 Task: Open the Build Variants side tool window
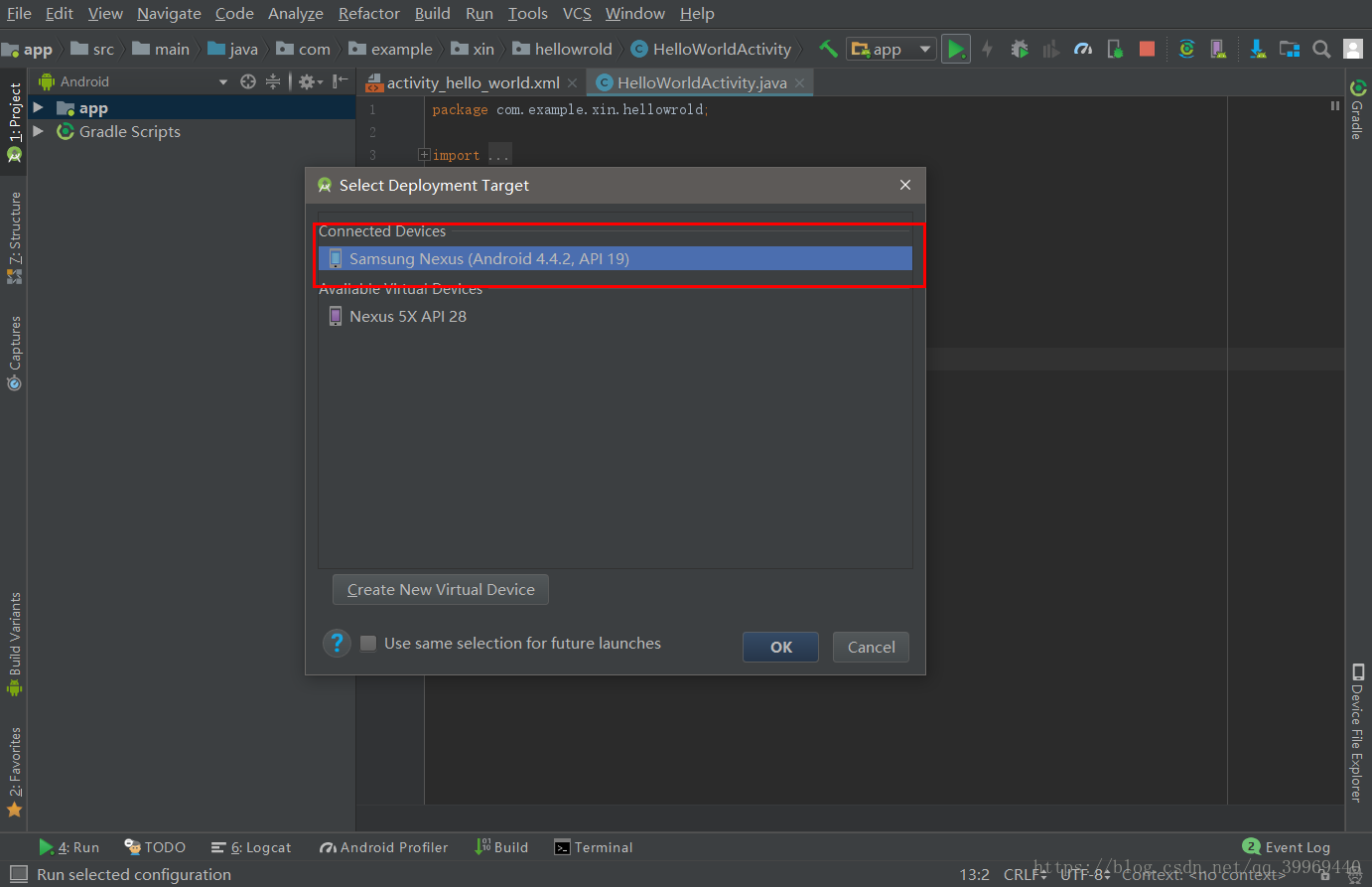pos(14,645)
